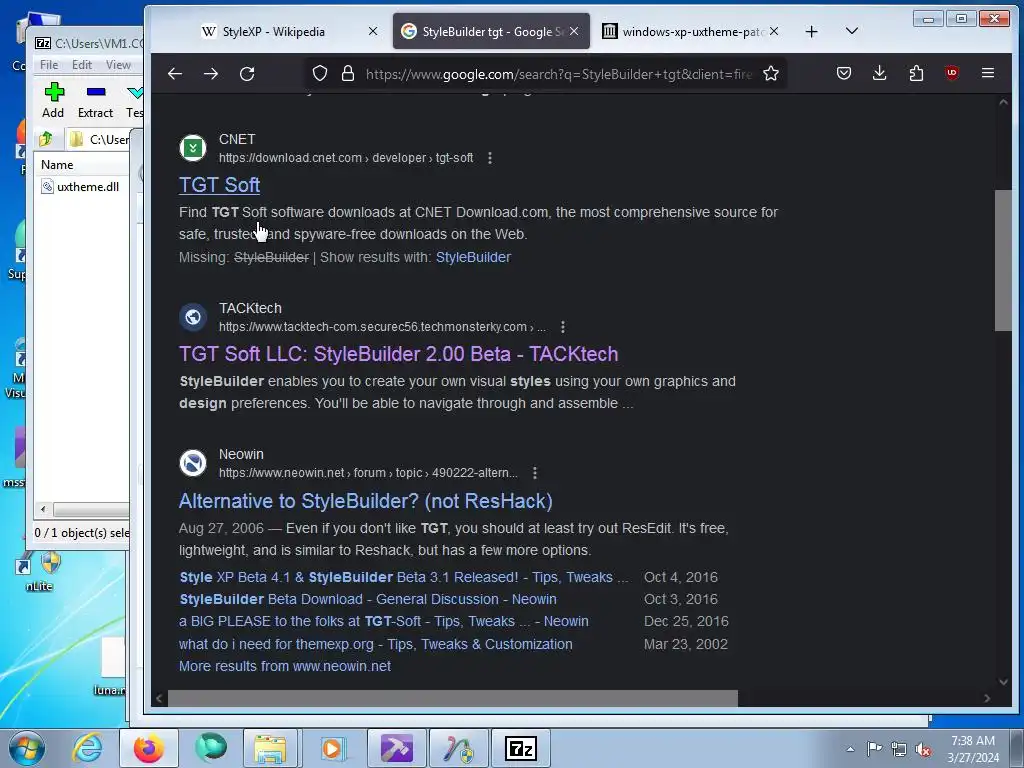Show site security padlock info
Screen dimensions: 1024x768
click(x=348, y=74)
